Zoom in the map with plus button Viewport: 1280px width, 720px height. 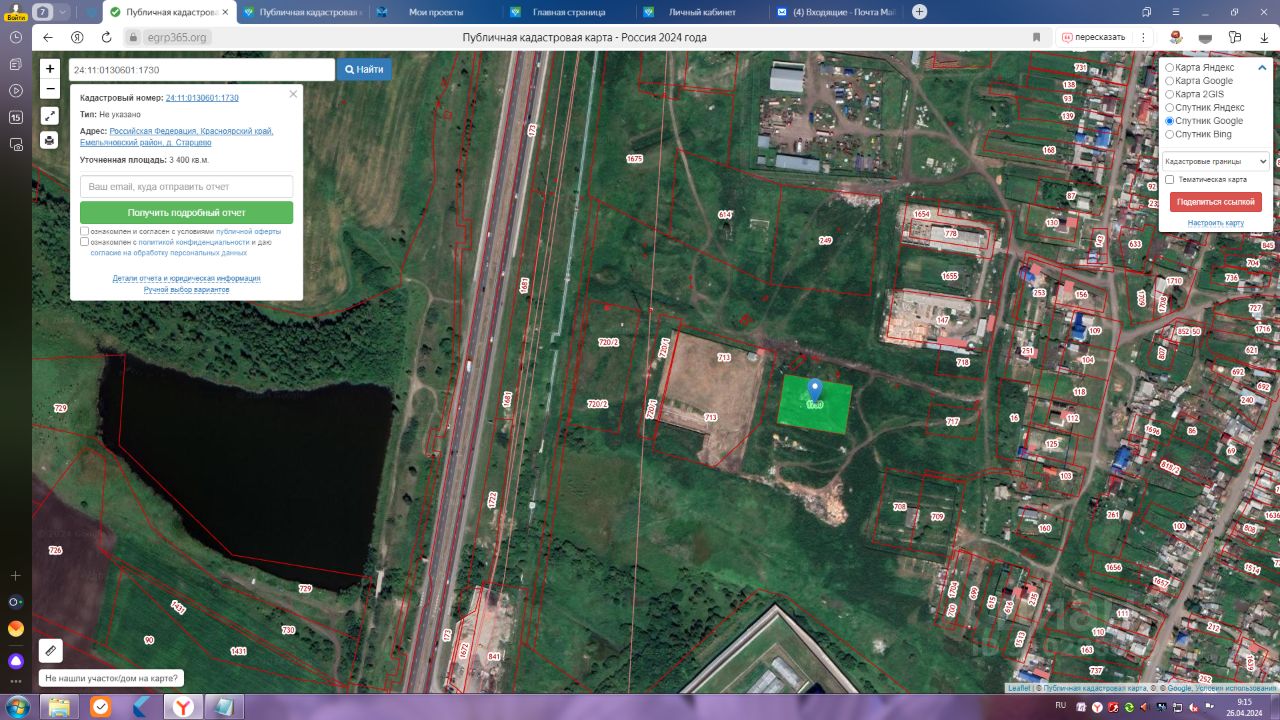[50, 69]
